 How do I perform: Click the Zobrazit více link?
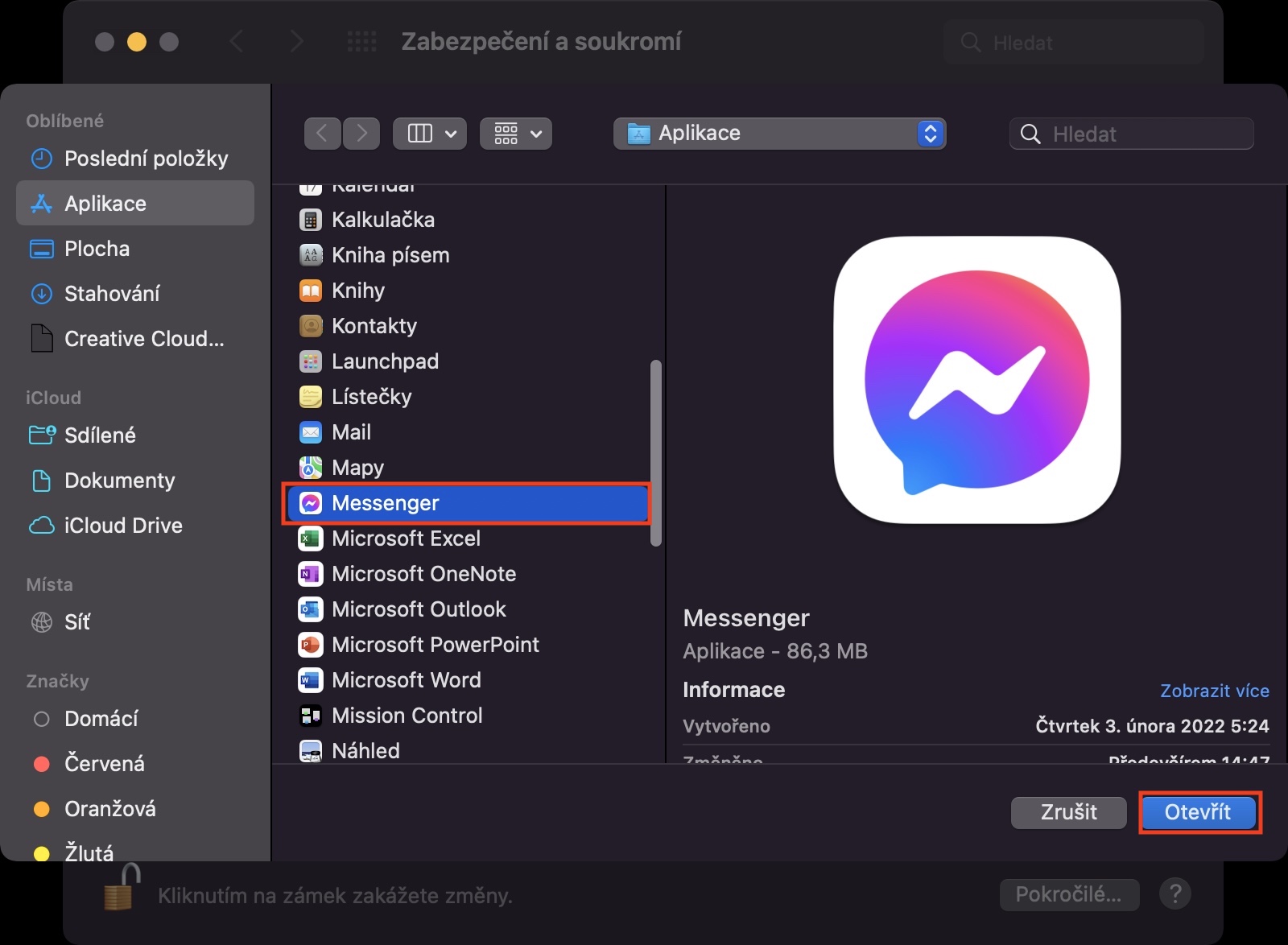1215,691
